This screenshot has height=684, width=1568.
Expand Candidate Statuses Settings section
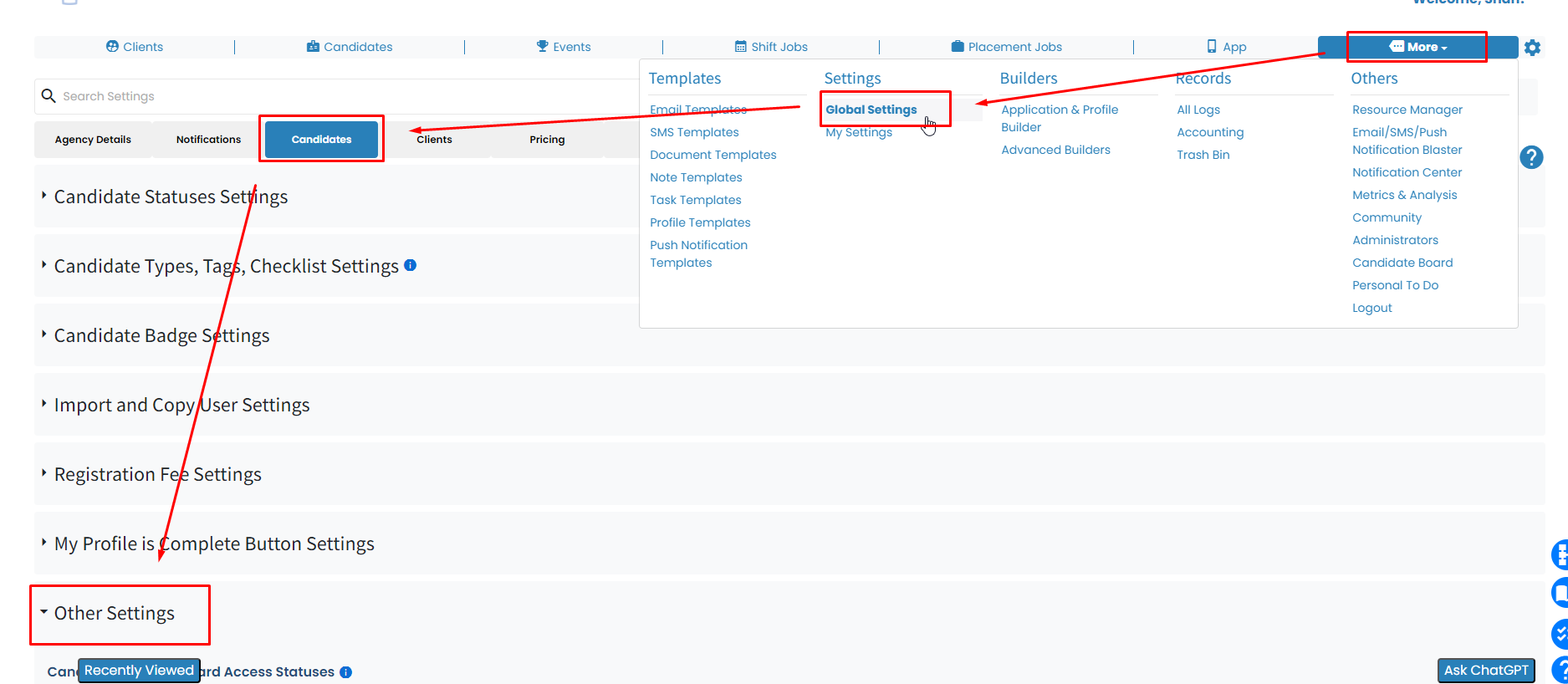click(x=171, y=197)
